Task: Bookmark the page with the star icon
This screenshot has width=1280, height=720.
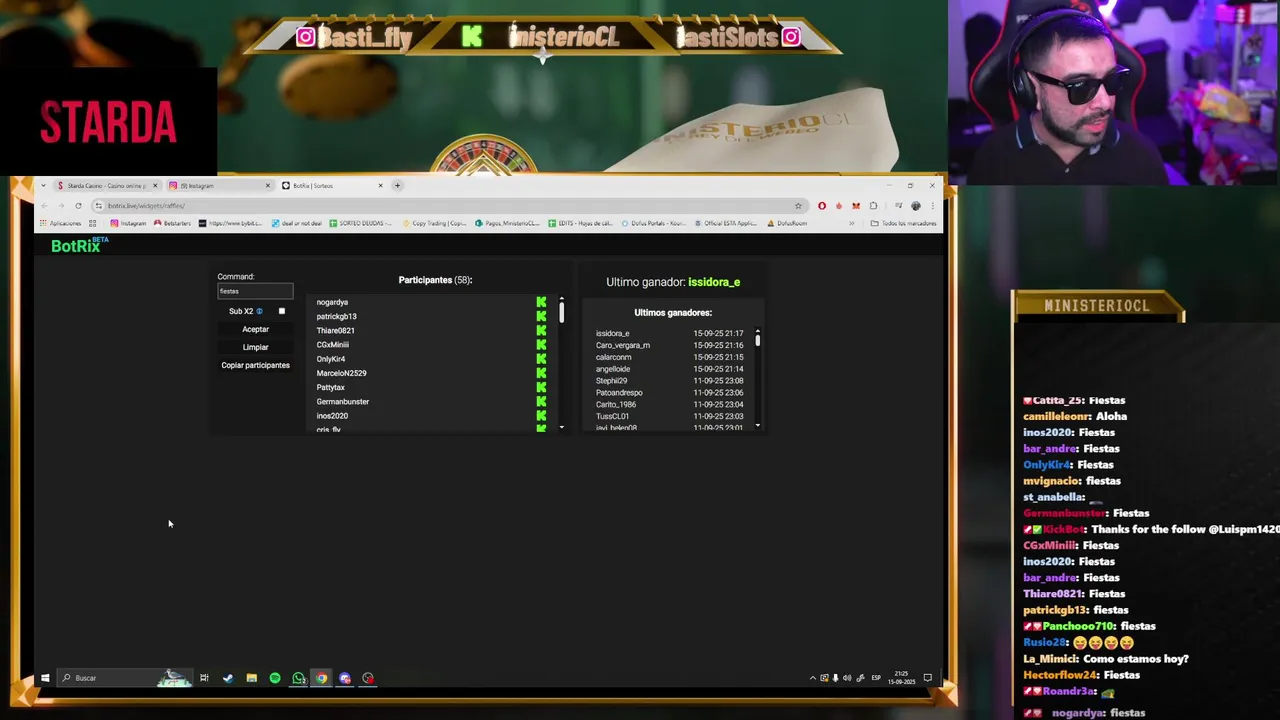Action: pyautogui.click(x=798, y=206)
